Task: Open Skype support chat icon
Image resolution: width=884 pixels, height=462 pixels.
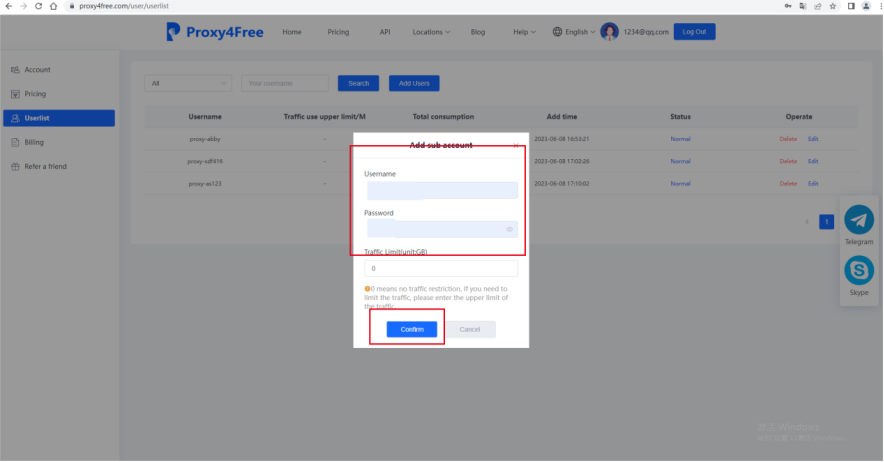Action: click(x=858, y=270)
